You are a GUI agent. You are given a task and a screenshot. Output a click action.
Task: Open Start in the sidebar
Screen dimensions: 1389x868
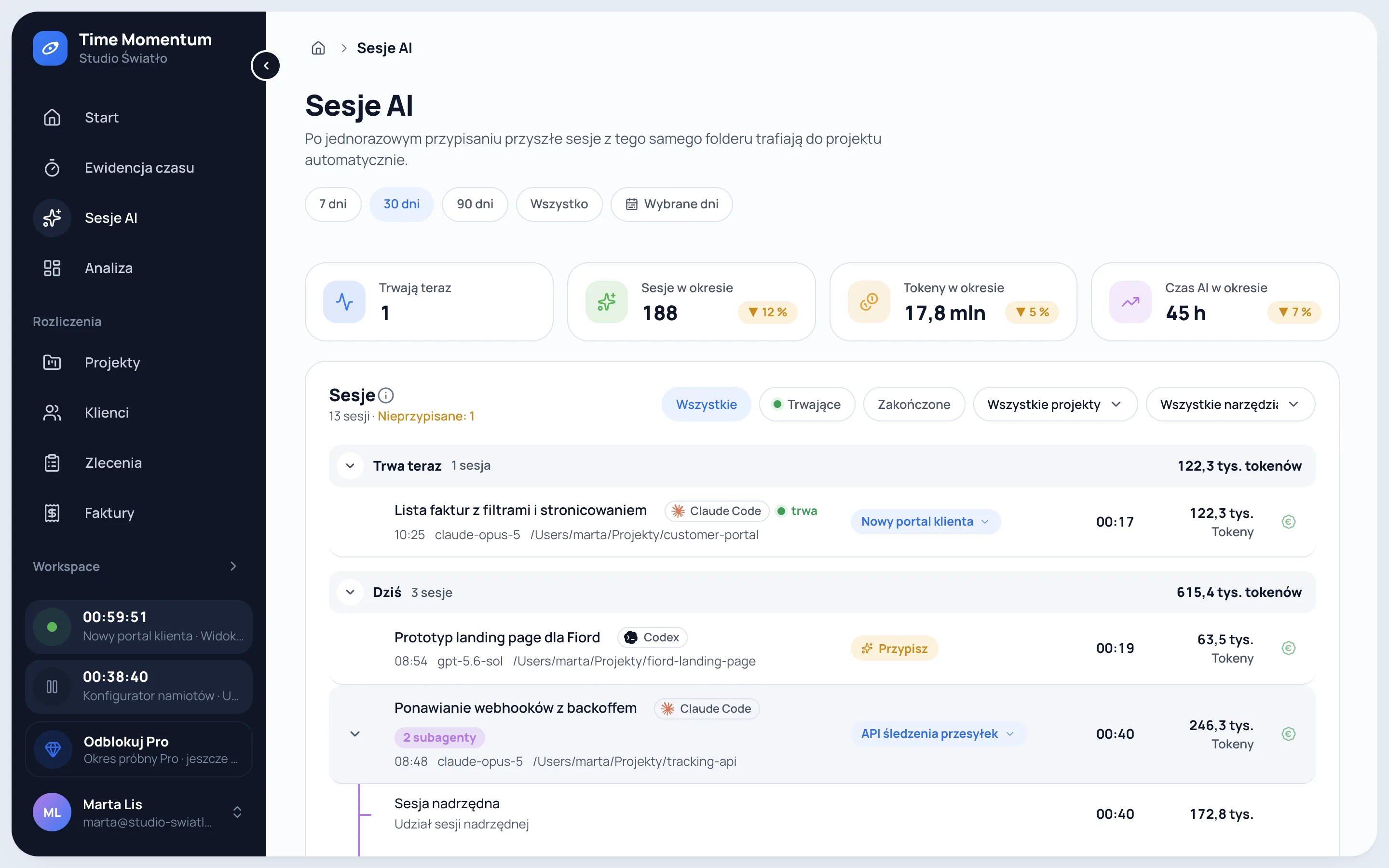(x=139, y=118)
